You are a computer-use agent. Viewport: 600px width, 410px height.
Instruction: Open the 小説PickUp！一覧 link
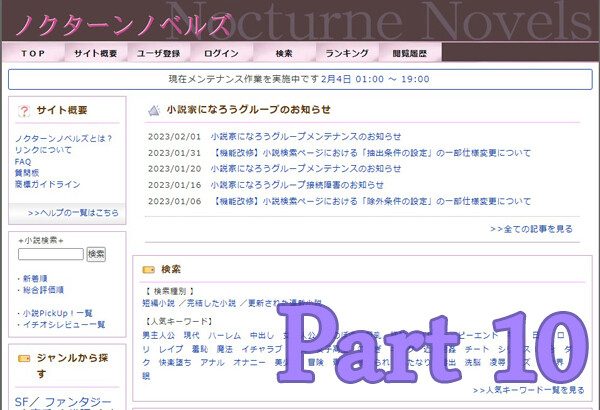(58, 313)
